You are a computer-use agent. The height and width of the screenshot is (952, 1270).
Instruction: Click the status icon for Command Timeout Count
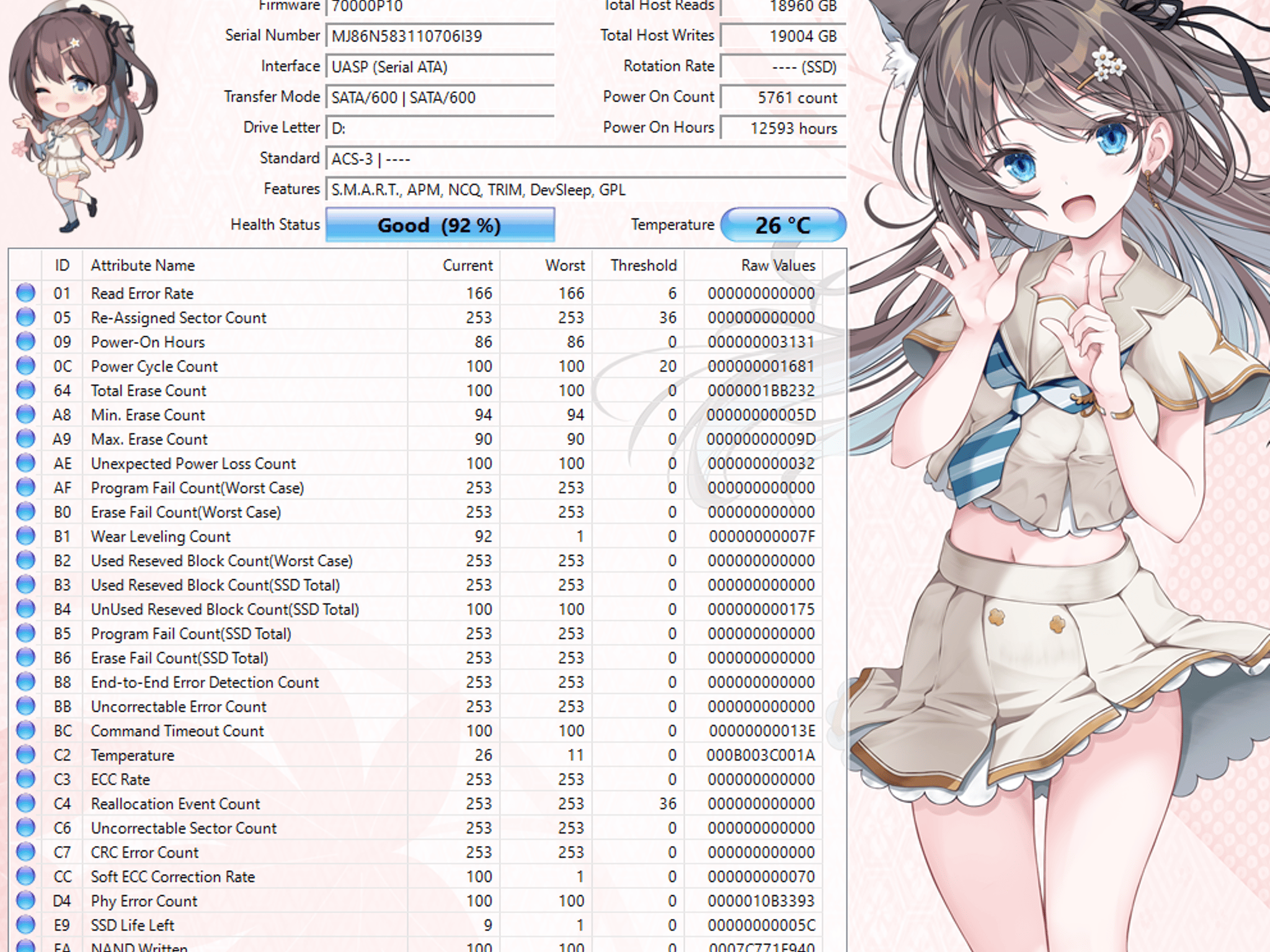point(25,730)
